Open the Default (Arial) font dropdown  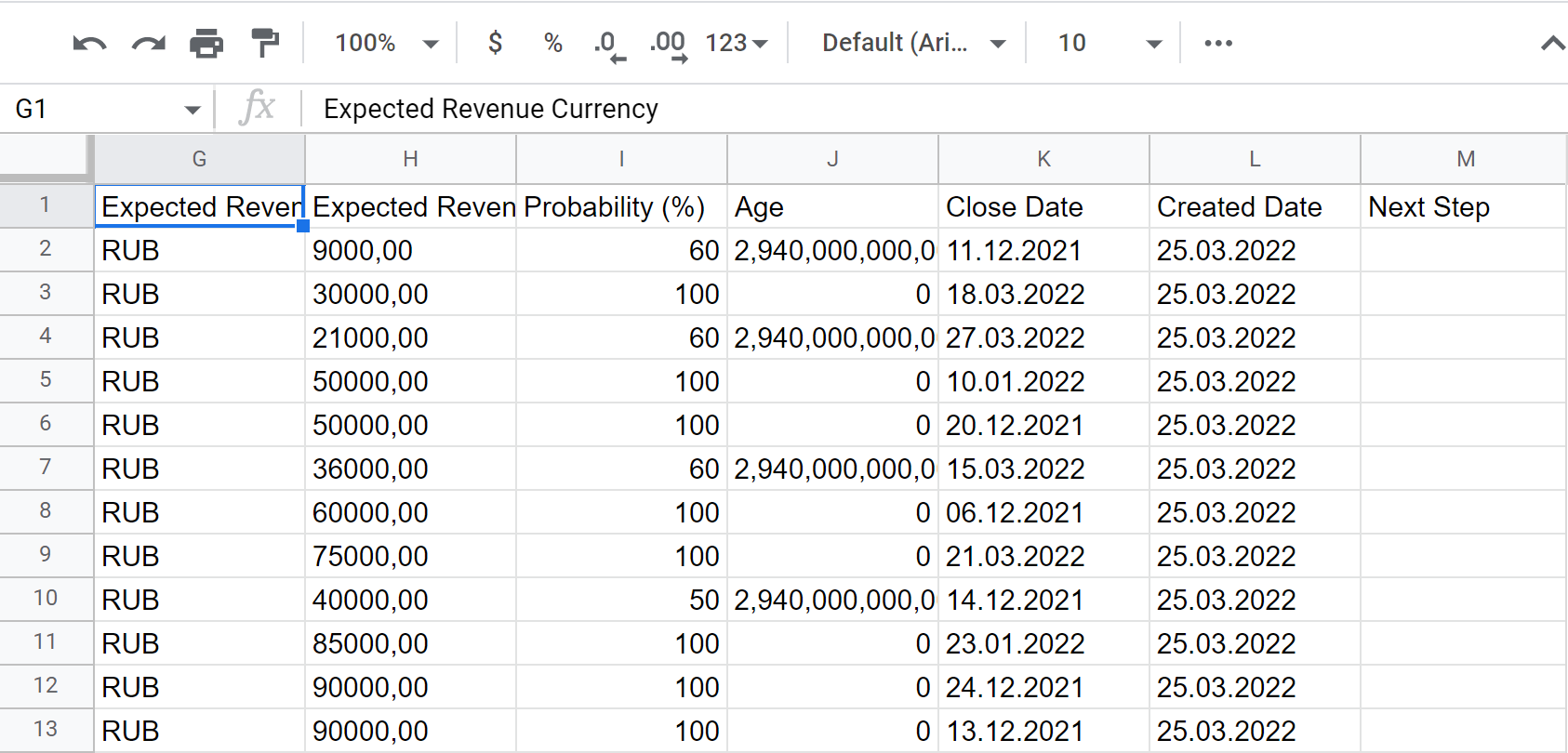[912, 44]
